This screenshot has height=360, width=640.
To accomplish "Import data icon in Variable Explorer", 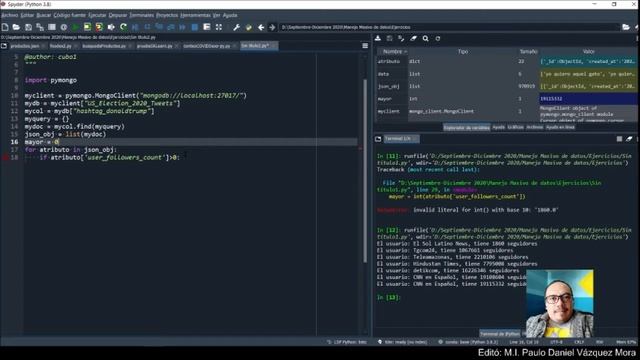I will 378,38.
